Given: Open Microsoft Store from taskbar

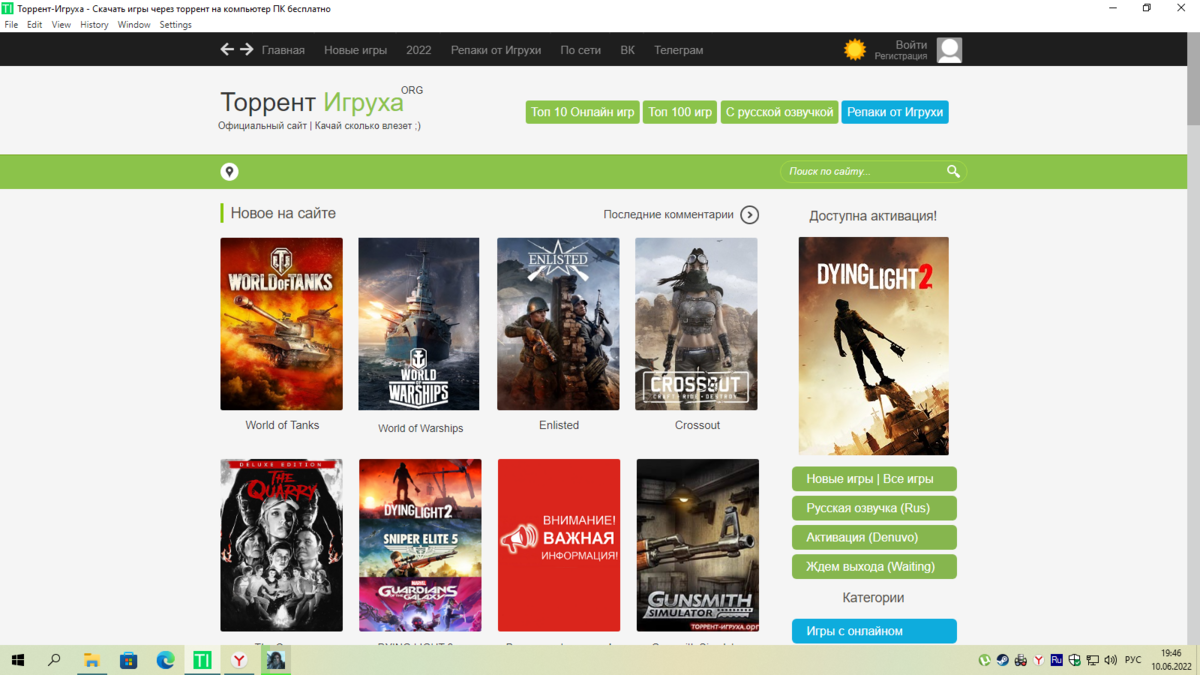Looking at the screenshot, I should pyautogui.click(x=128, y=660).
